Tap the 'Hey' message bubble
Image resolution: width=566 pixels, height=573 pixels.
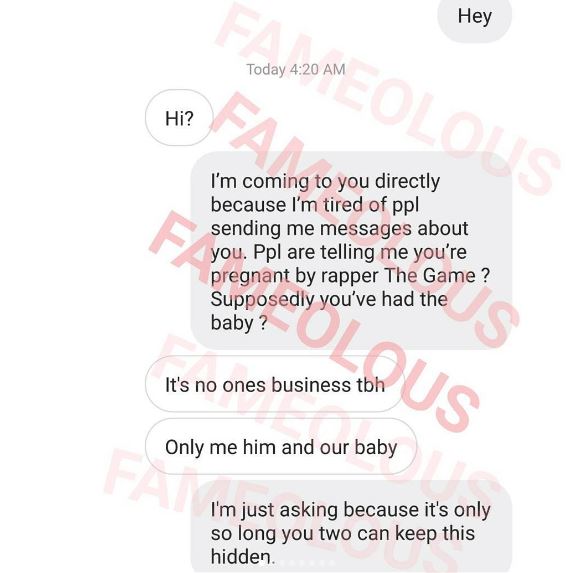474,18
